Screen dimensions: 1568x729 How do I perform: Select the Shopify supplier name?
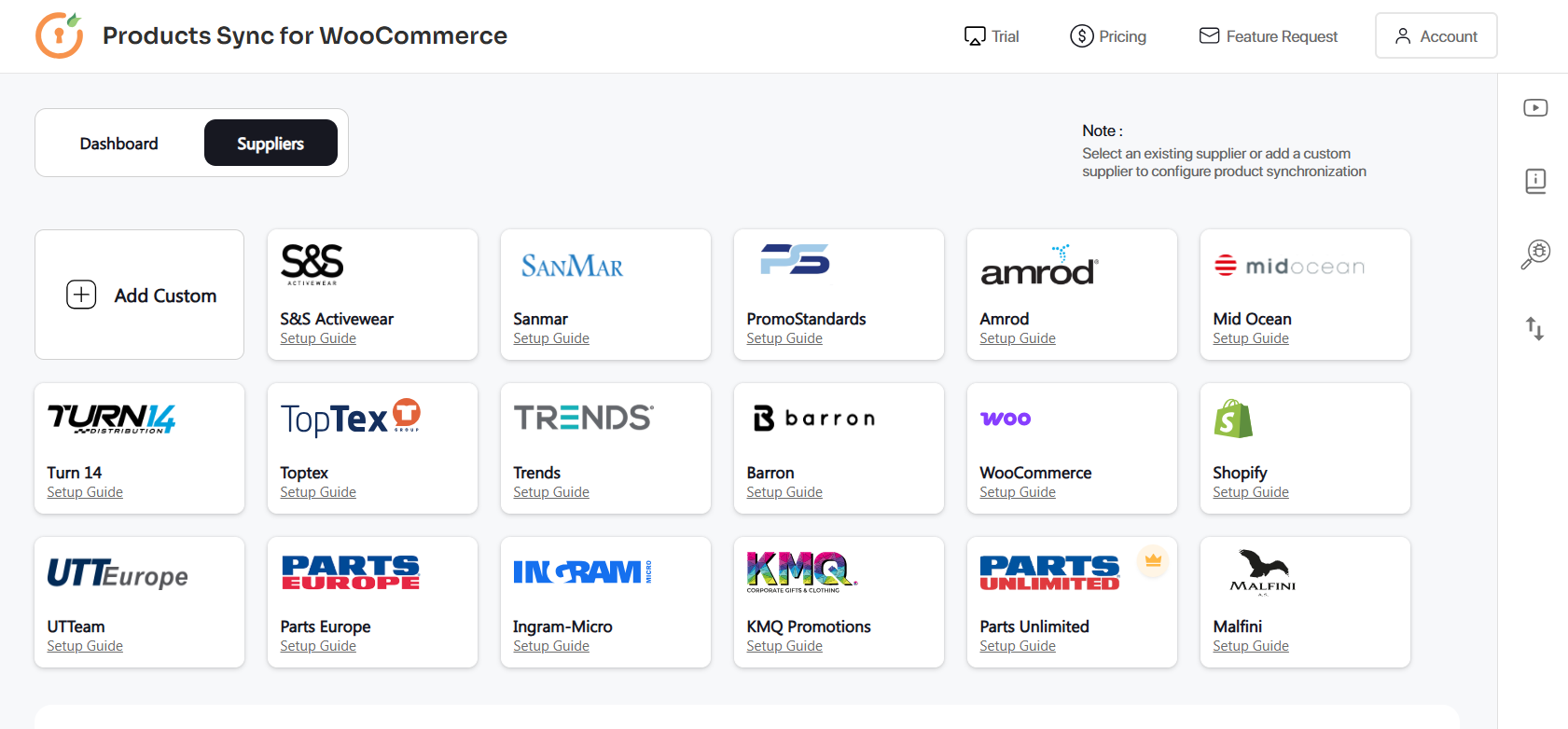pos(1240,473)
